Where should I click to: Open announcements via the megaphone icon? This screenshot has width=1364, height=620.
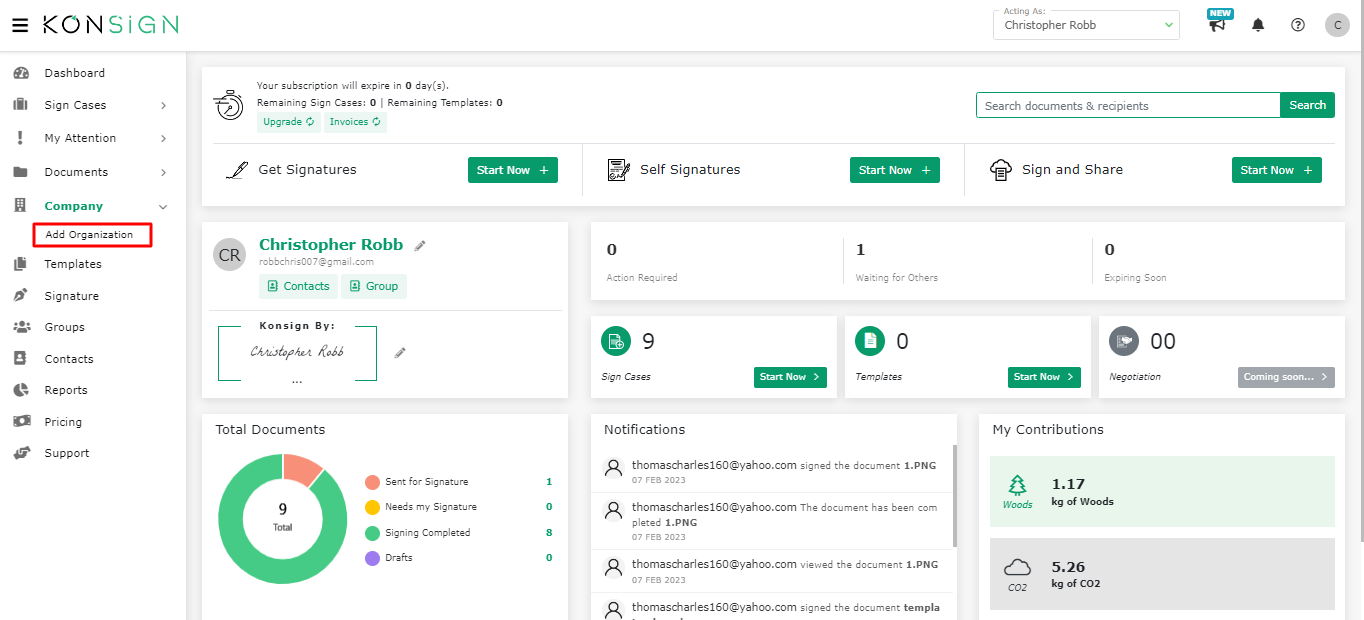point(1218,25)
